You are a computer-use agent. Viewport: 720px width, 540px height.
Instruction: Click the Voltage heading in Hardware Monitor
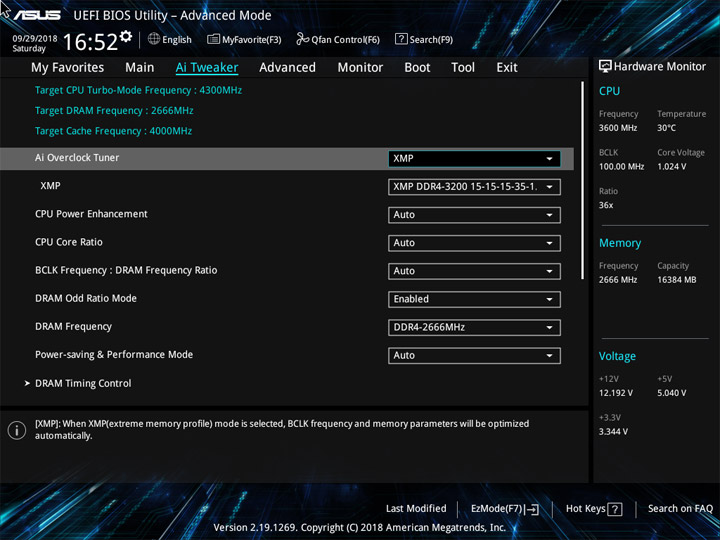[x=617, y=356]
